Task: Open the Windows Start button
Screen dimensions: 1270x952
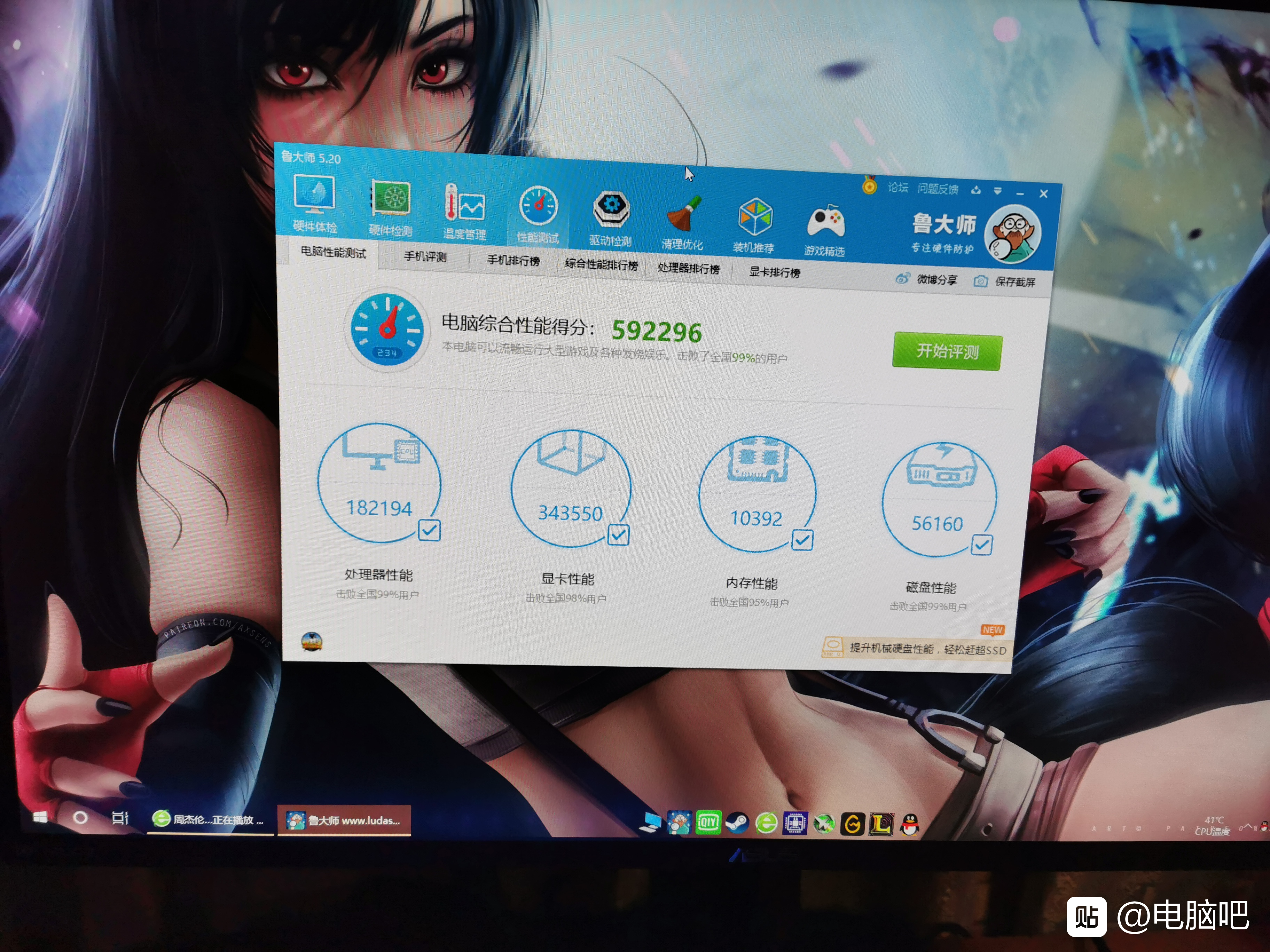Action: click(x=40, y=817)
